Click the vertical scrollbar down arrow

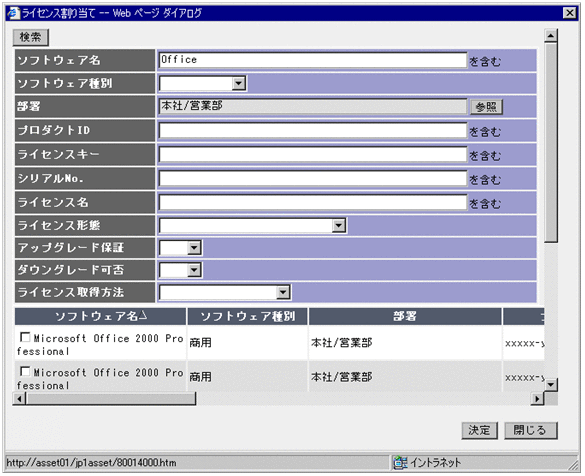[551, 384]
